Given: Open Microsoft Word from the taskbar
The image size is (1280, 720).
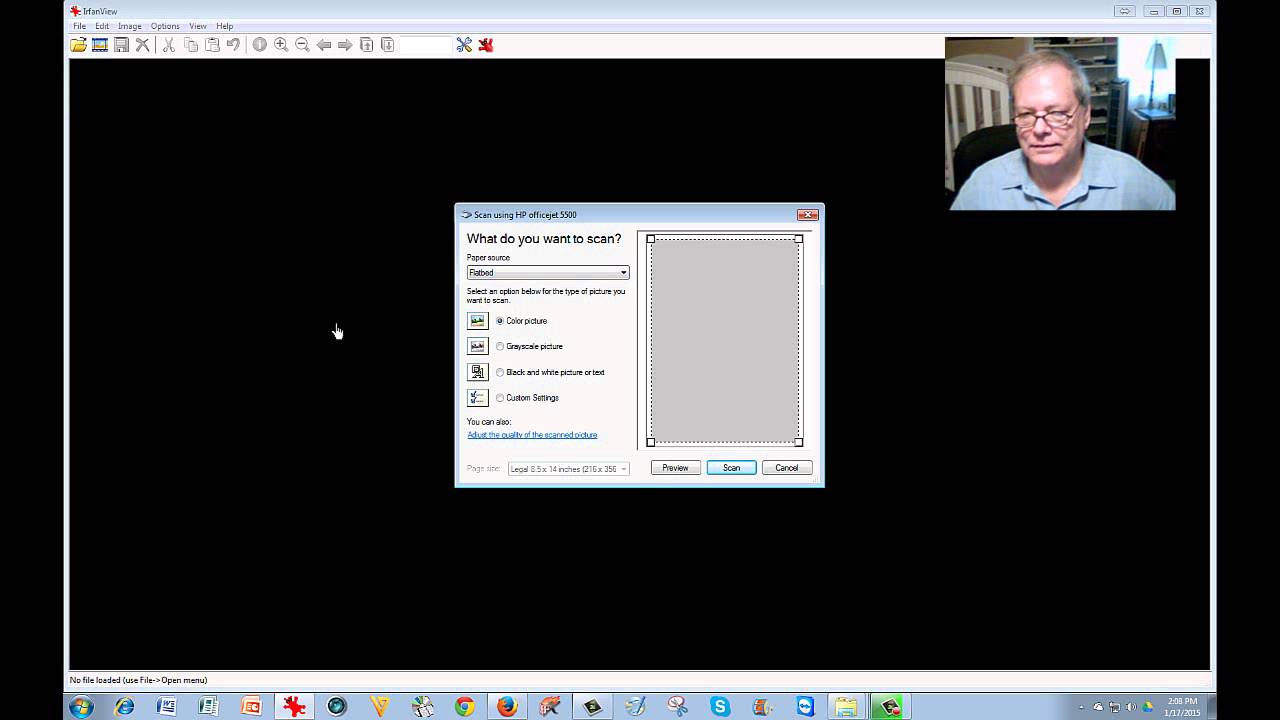Looking at the screenshot, I should click(x=167, y=707).
